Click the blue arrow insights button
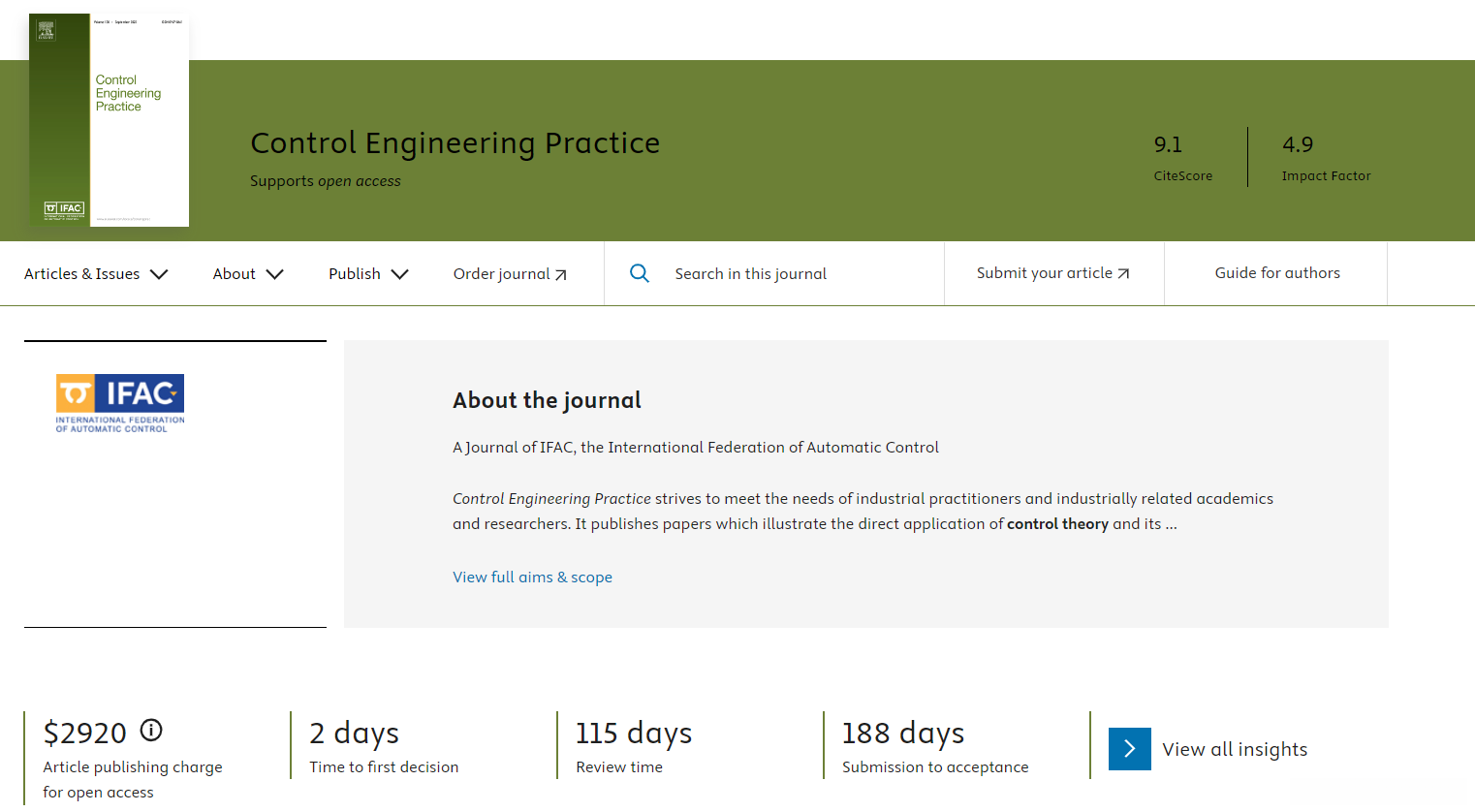This screenshot has height=812, width=1475. tap(1129, 749)
